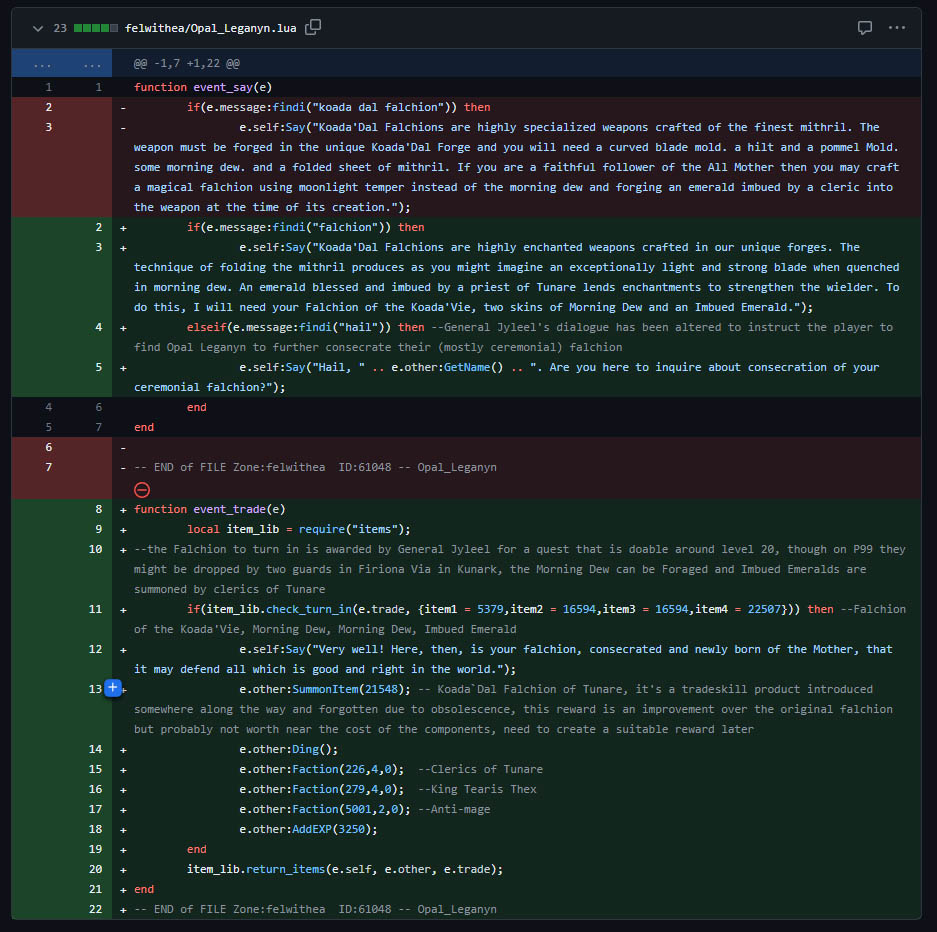Select new line number 8
Image resolution: width=937 pixels, height=932 pixels.
[x=99, y=509]
